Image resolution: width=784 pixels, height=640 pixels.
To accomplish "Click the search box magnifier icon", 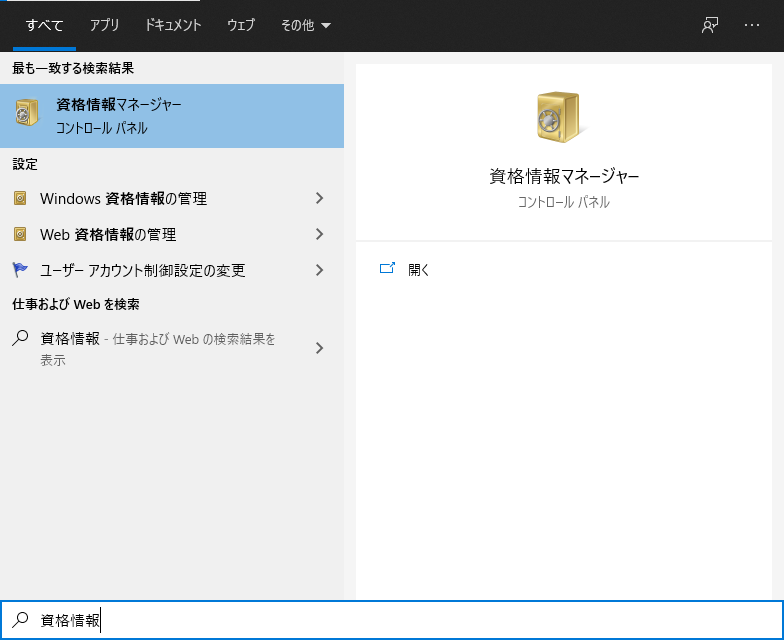I will (20, 620).
